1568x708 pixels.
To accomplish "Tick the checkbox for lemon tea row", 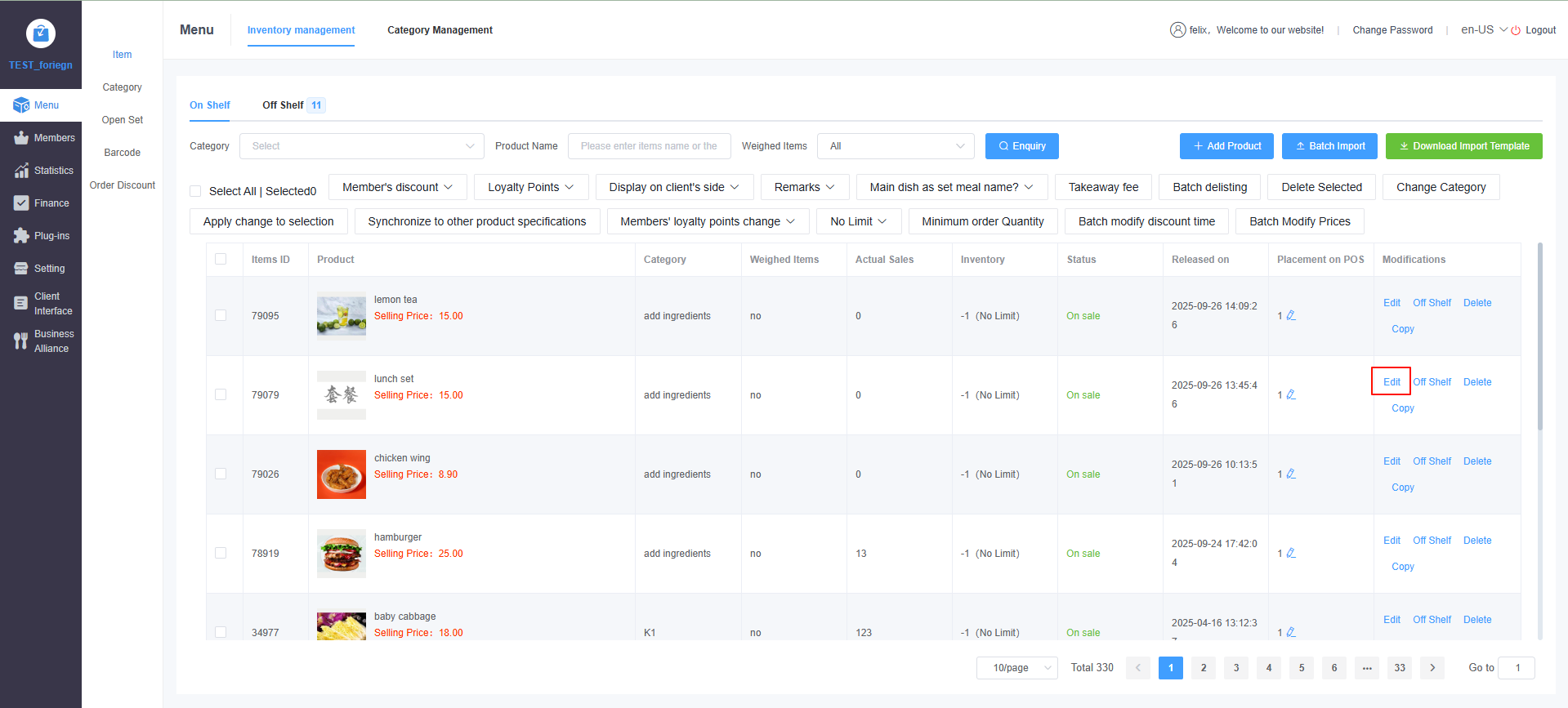I will tap(221, 315).
